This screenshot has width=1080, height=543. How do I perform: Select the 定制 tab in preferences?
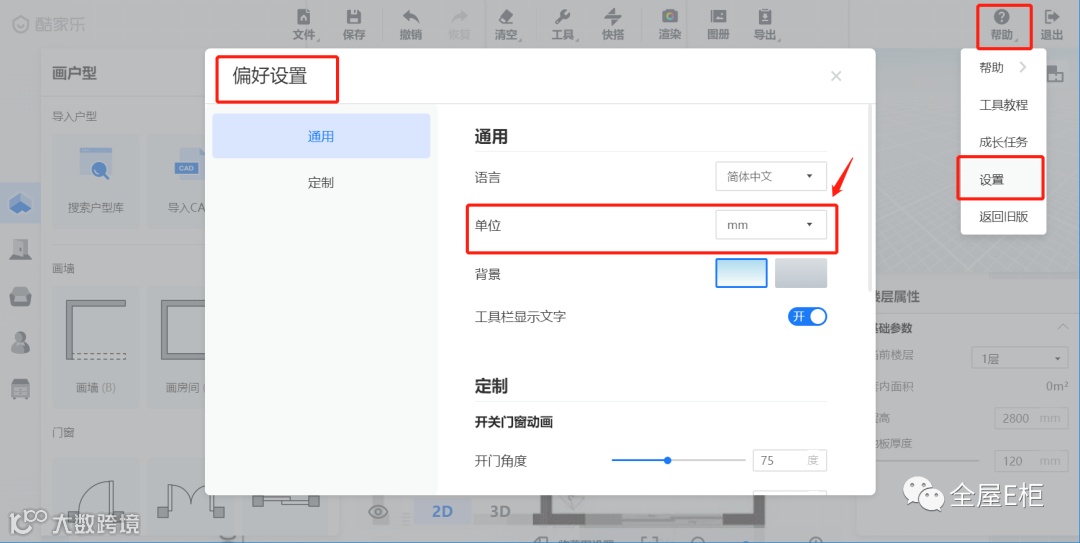[321, 183]
